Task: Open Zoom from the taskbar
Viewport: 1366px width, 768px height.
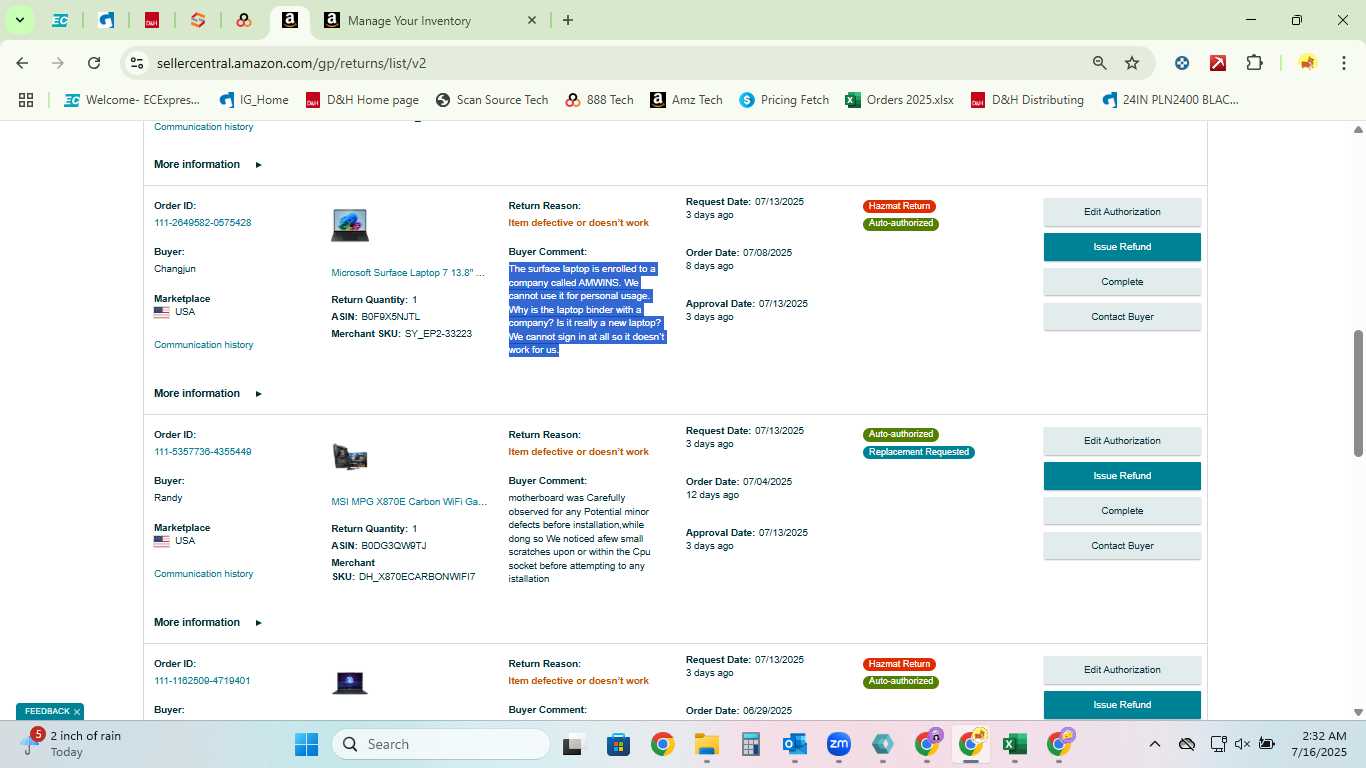Action: [838, 744]
